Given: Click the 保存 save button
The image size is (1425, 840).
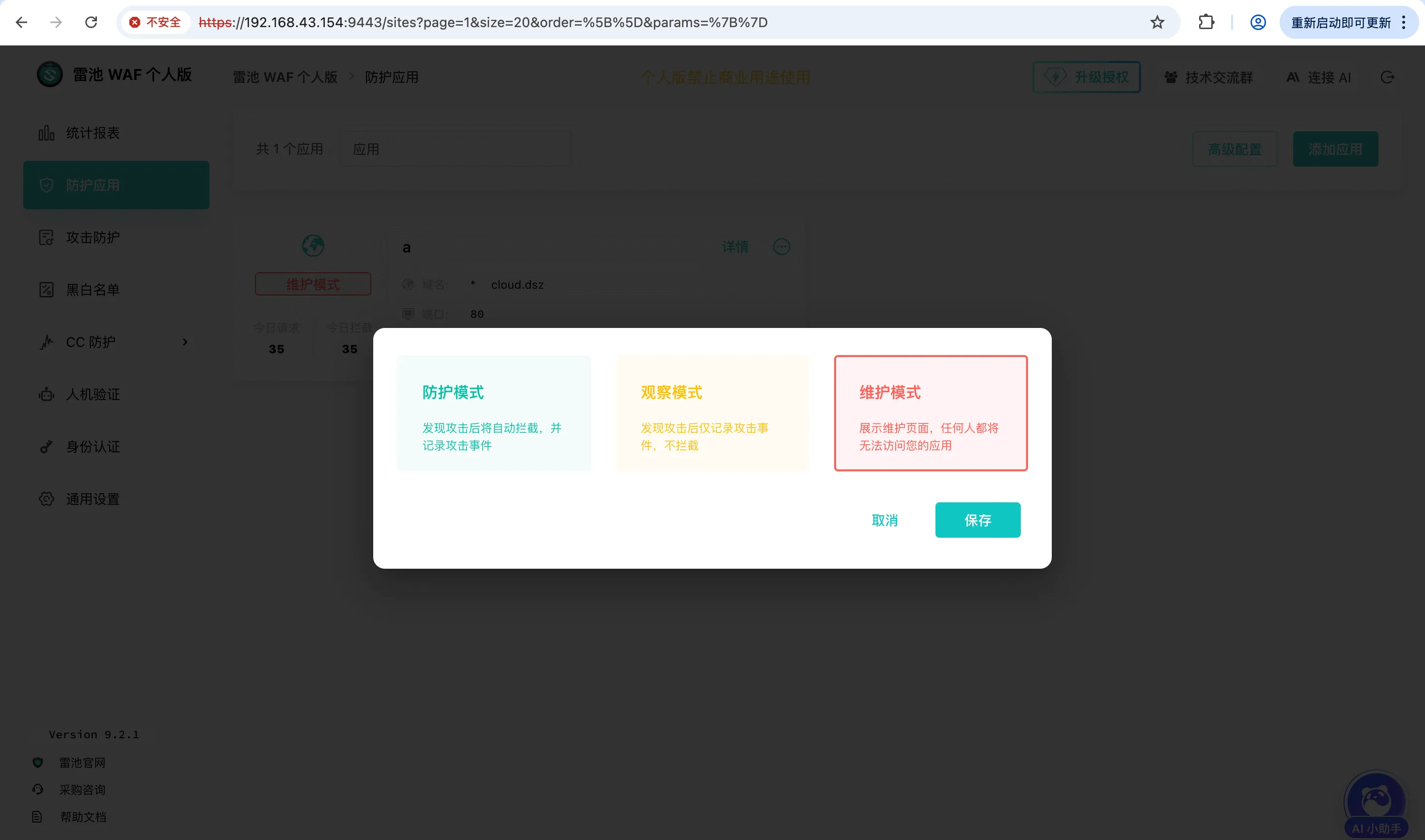Looking at the screenshot, I should click(977, 520).
